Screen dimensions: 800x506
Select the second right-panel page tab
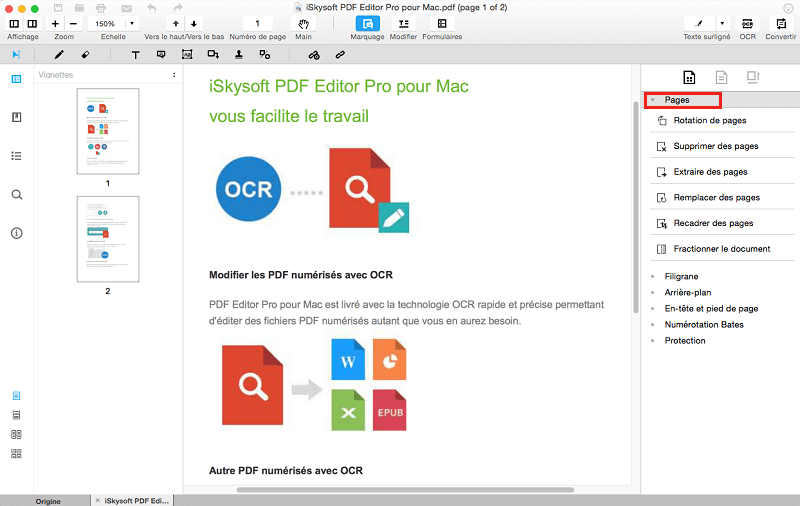[721, 77]
